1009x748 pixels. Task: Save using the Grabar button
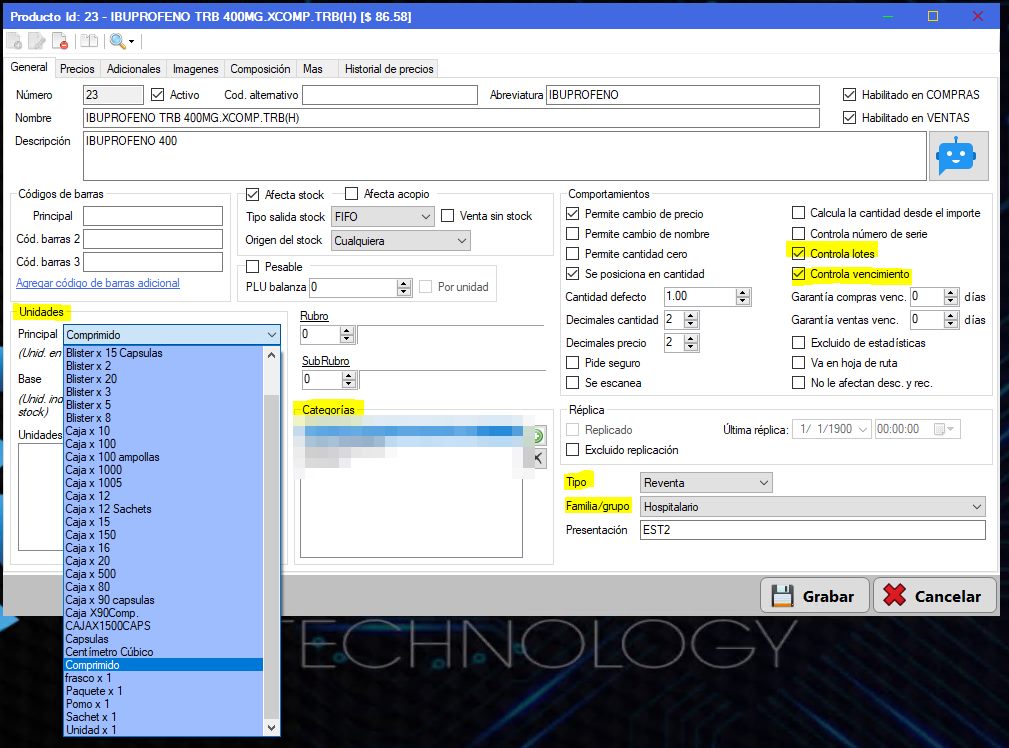815,595
